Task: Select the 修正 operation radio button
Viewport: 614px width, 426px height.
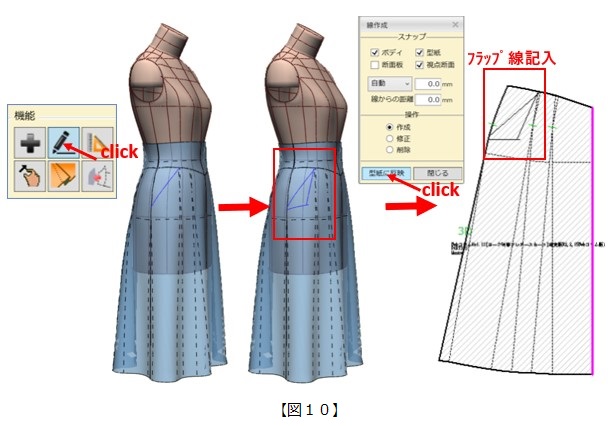Action: tap(389, 139)
